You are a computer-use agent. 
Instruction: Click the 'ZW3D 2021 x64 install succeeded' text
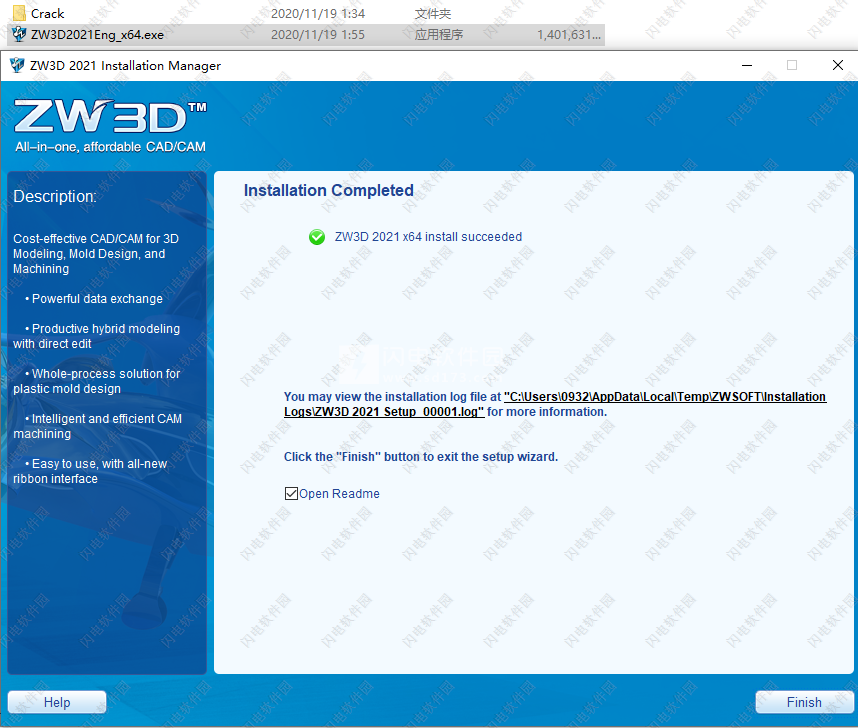pyautogui.click(x=428, y=237)
